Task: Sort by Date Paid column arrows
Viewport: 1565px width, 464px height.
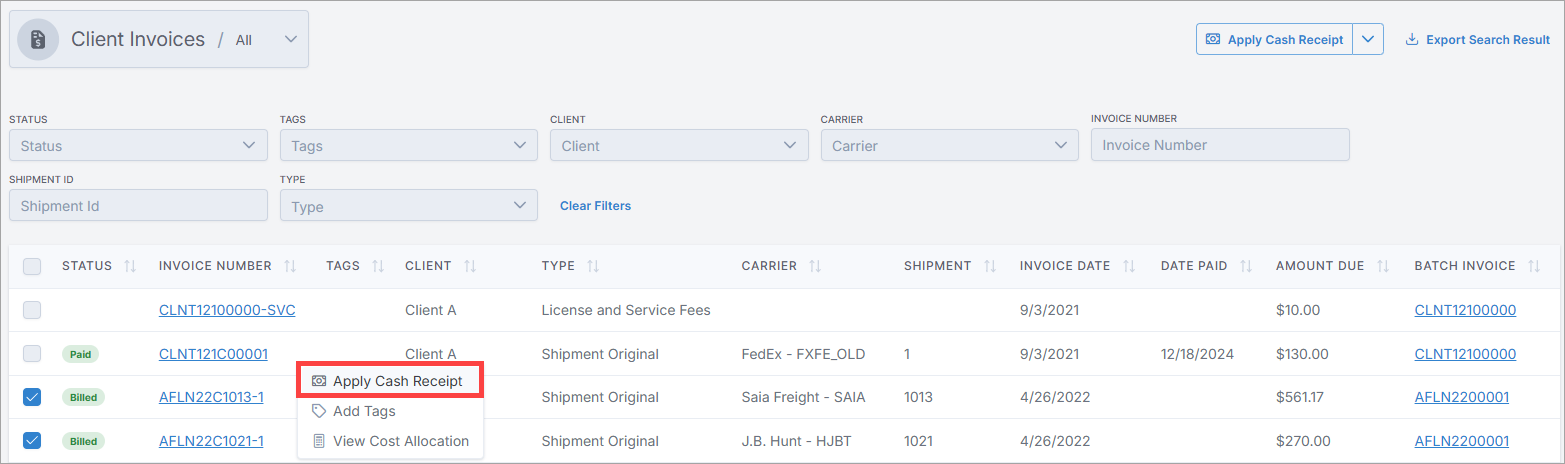Action: 1247,266
